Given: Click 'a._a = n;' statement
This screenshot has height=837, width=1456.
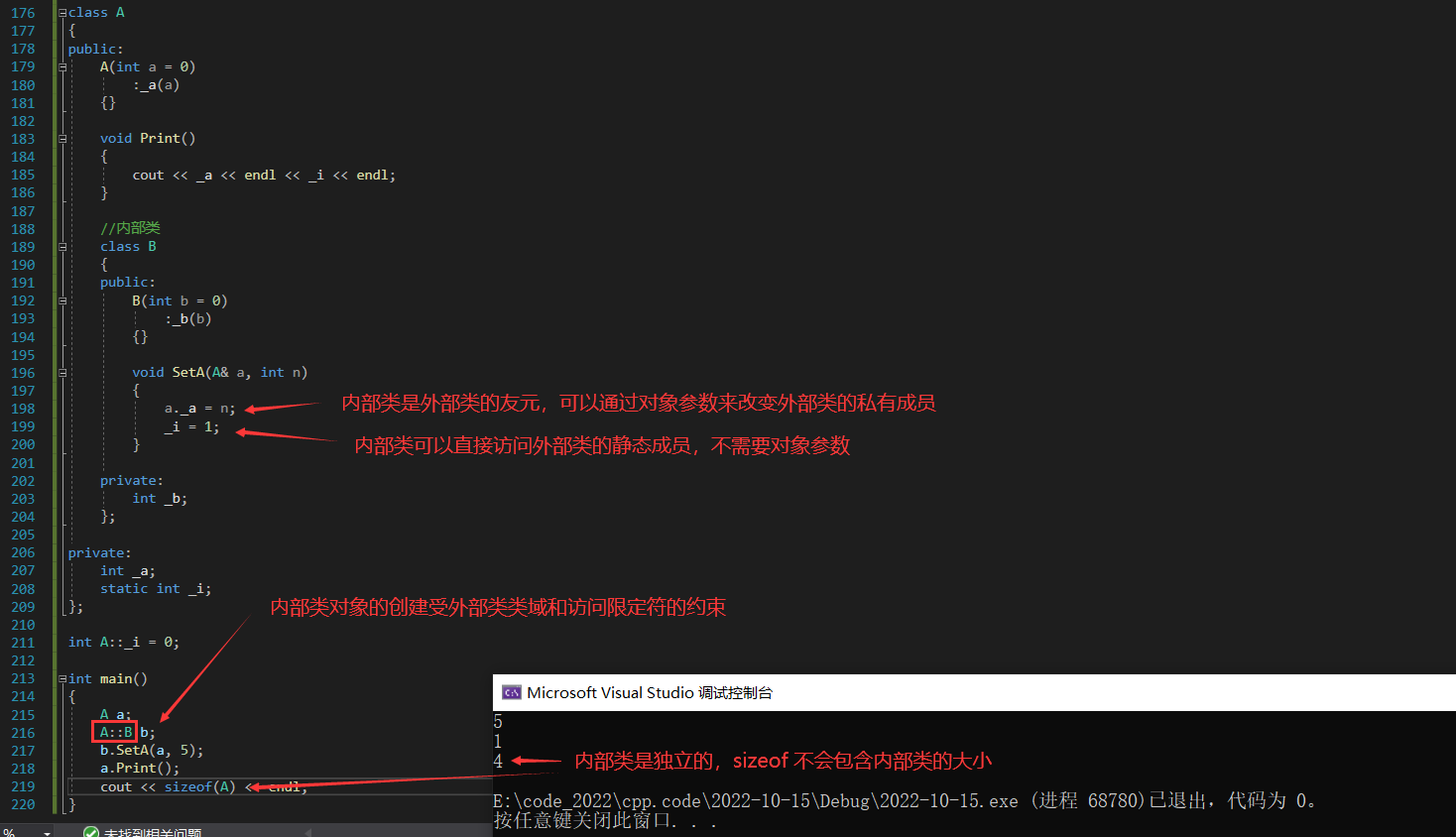Looking at the screenshot, I should coord(200,409).
